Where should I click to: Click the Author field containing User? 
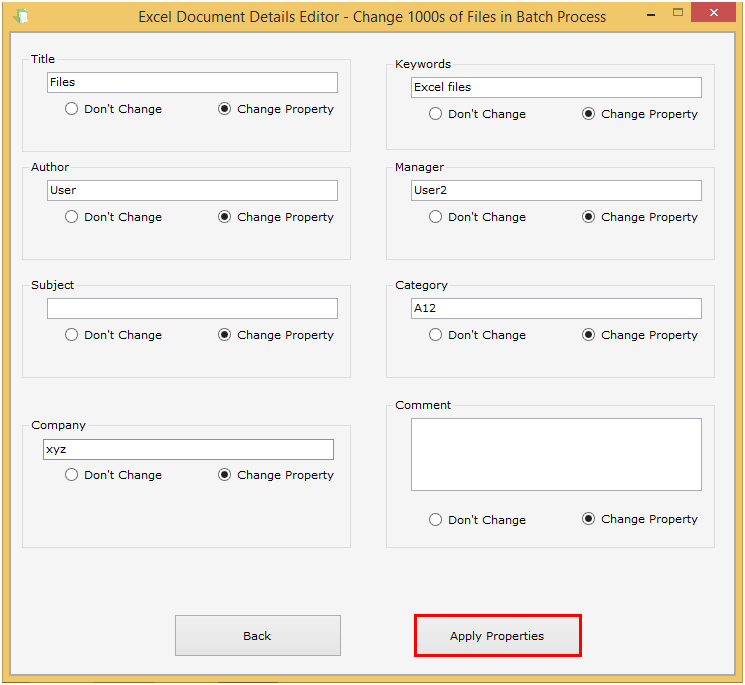(192, 190)
